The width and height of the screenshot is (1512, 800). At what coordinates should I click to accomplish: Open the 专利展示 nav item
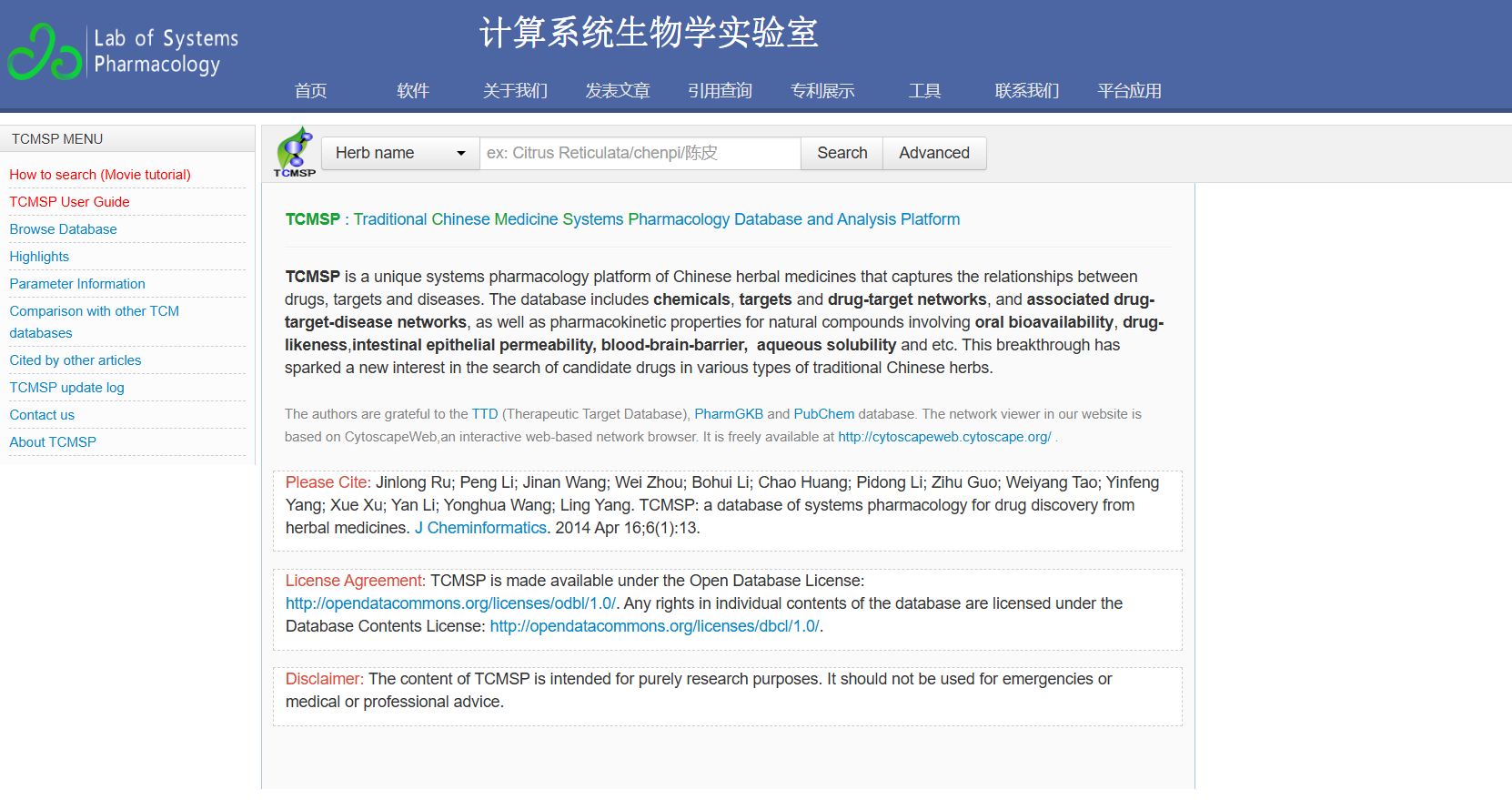[822, 90]
